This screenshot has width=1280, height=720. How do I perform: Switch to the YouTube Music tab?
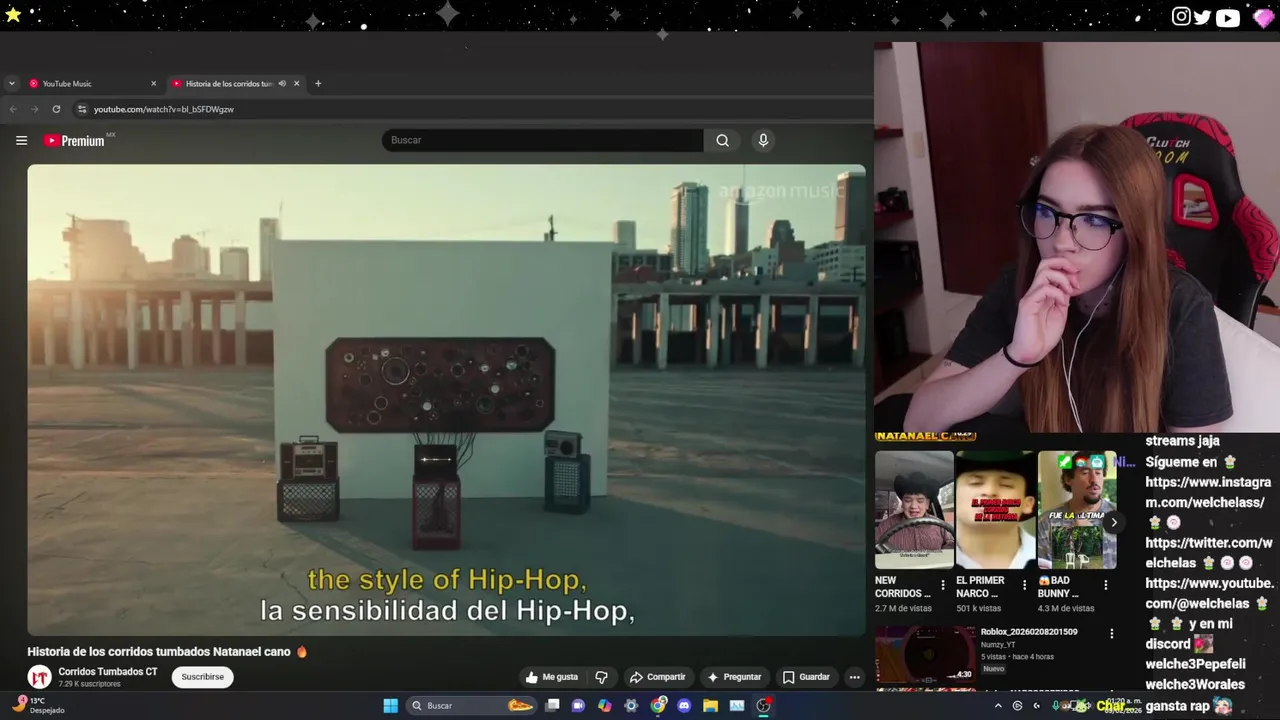[x=91, y=83]
